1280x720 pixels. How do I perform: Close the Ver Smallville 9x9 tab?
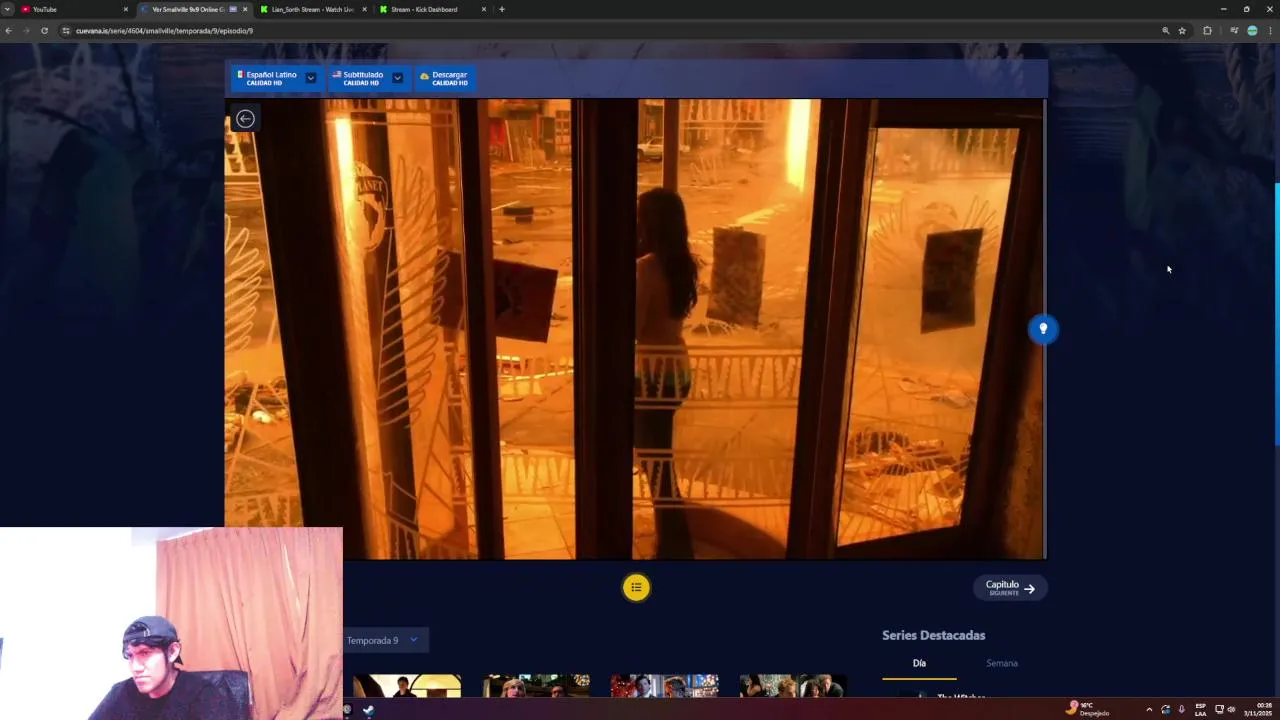pos(245,9)
